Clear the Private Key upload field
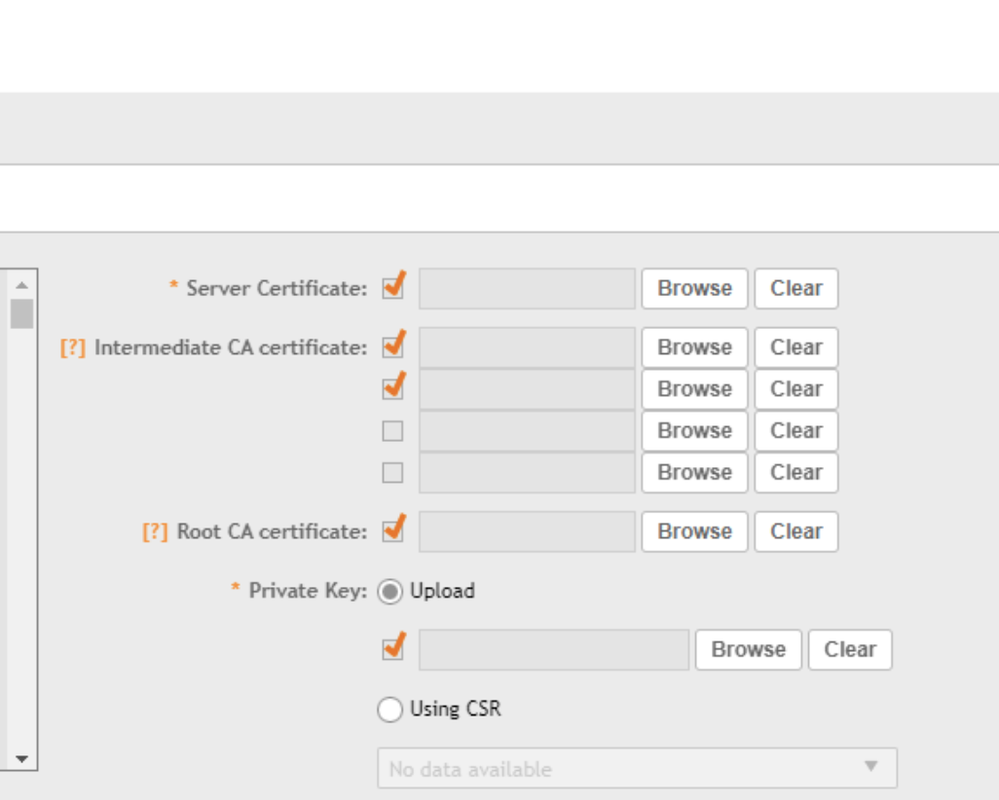This screenshot has height=800, width=999. [x=850, y=650]
